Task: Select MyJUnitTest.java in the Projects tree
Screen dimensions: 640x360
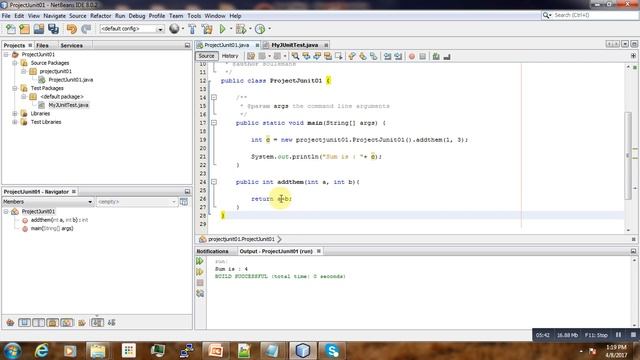Action: (68, 105)
